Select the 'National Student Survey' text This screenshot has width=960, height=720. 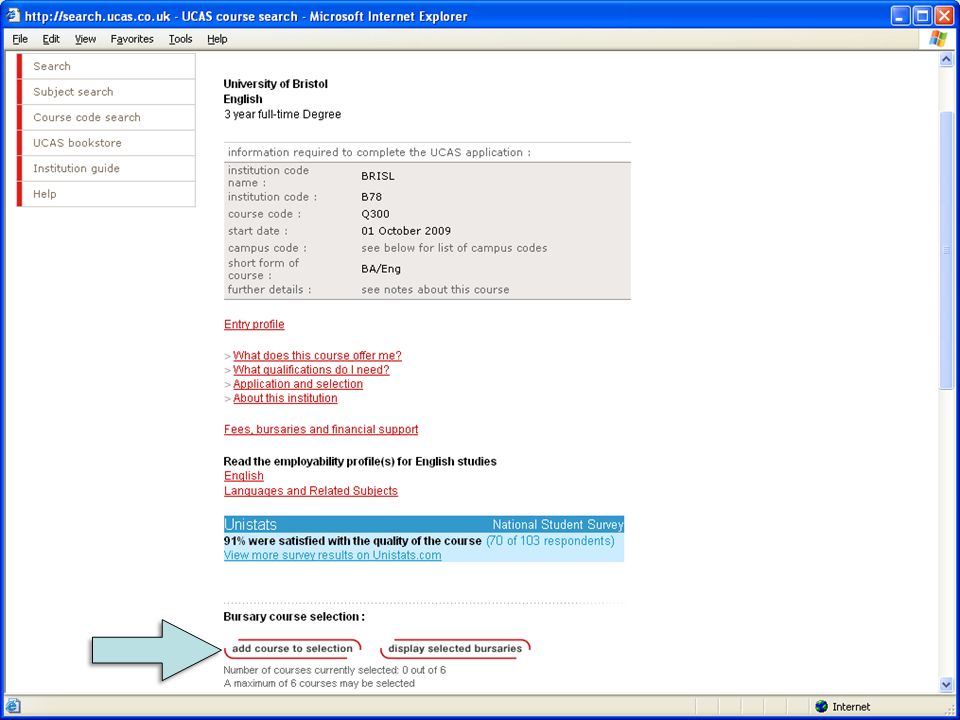[x=558, y=525]
